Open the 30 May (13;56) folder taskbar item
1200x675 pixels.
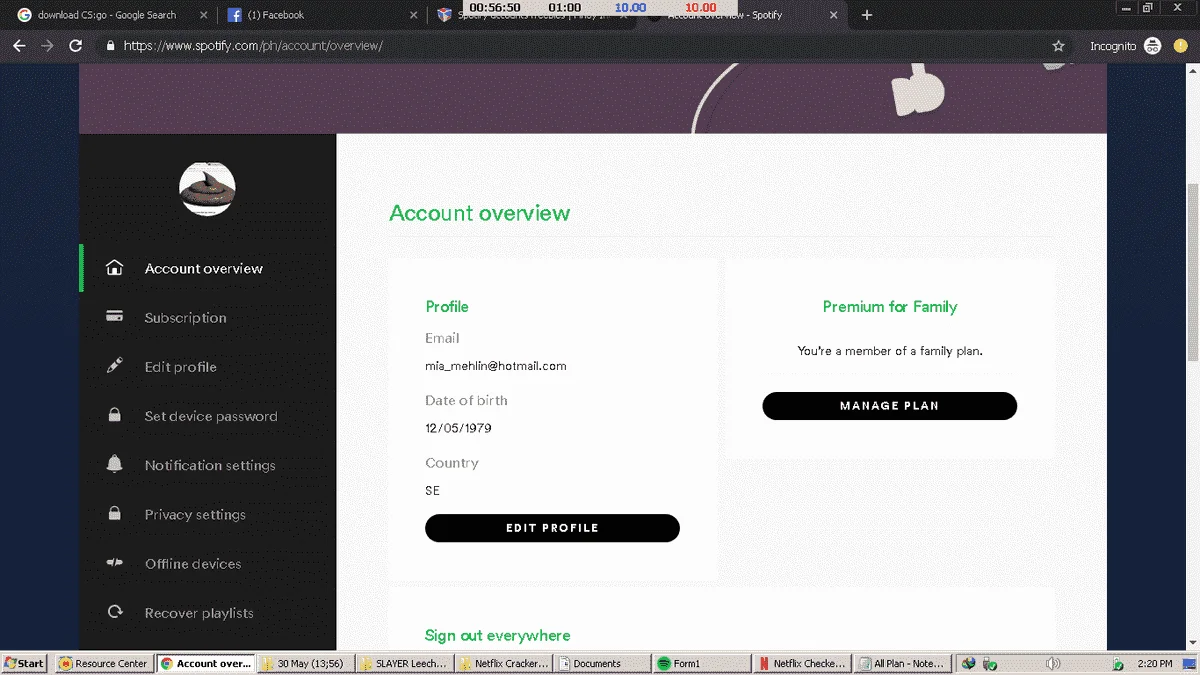point(306,663)
